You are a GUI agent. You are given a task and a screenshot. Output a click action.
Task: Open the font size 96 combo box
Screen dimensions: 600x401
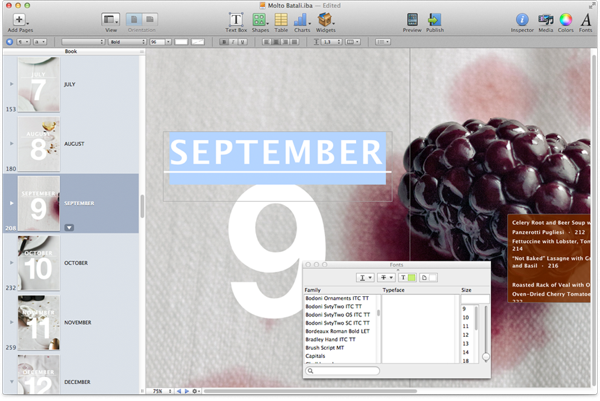[x=160, y=42]
